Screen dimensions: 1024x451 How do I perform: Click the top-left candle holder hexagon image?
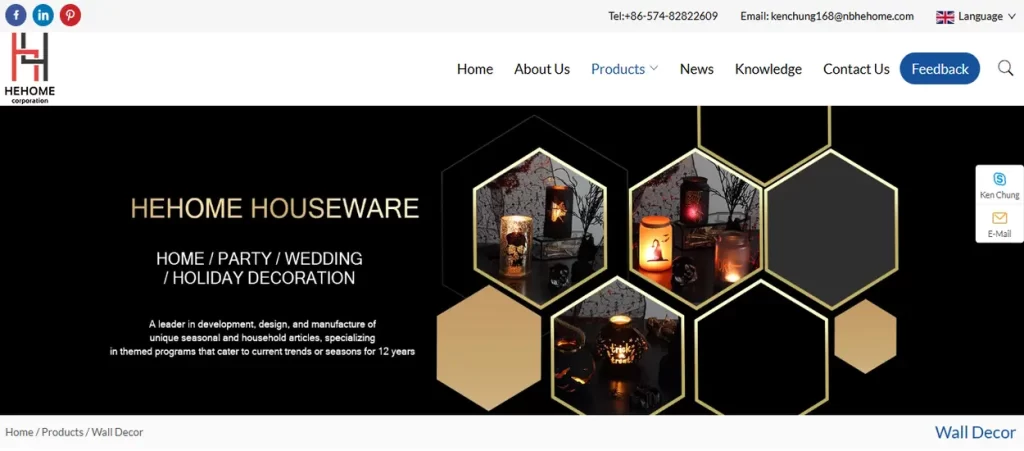tap(539, 216)
